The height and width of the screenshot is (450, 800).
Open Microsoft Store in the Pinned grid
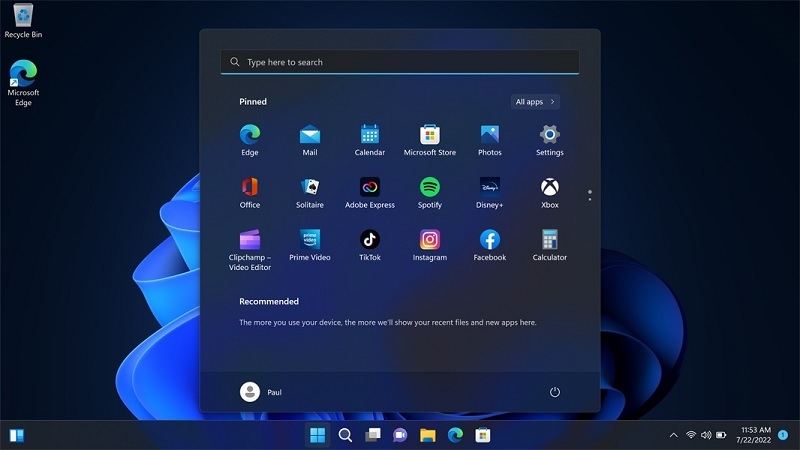pos(430,140)
